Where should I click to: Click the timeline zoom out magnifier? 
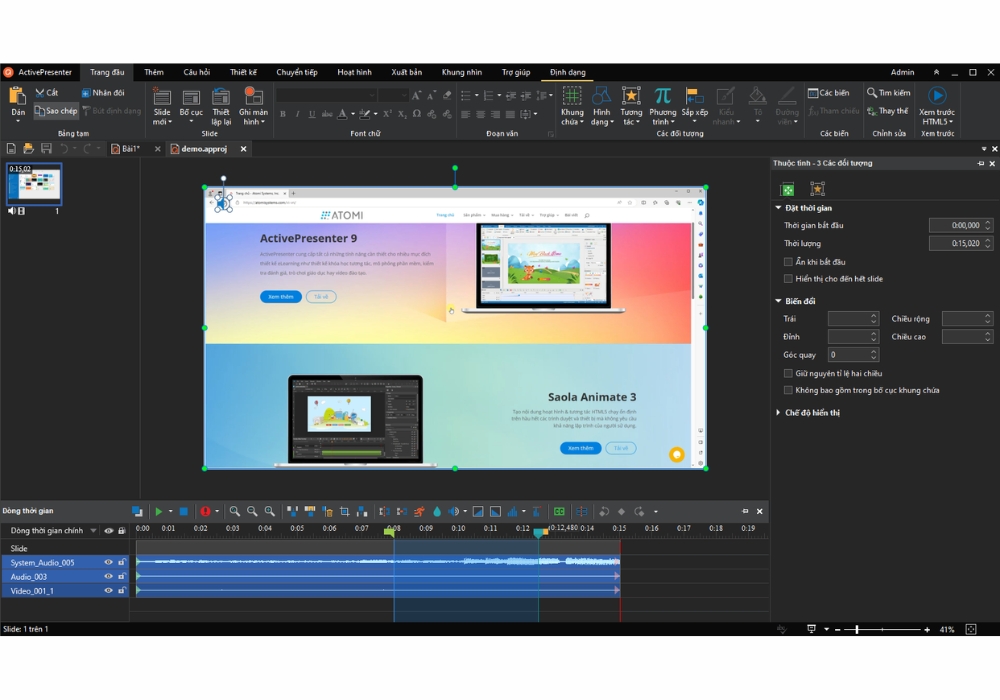(x=252, y=511)
